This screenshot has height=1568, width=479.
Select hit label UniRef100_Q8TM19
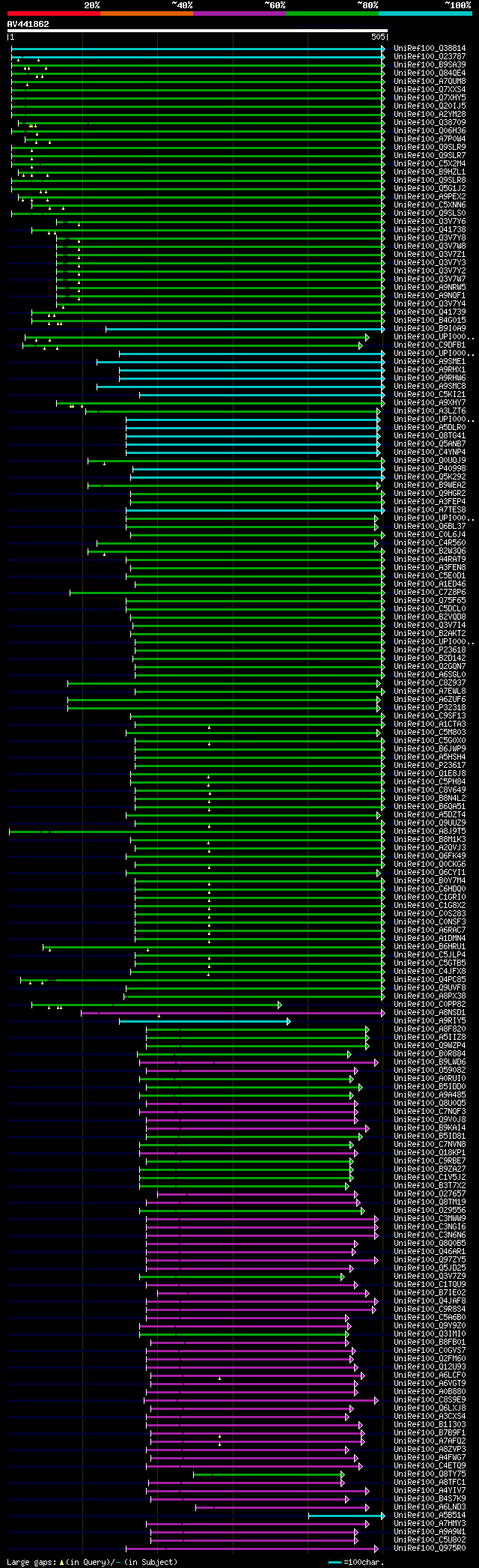[430, 1202]
